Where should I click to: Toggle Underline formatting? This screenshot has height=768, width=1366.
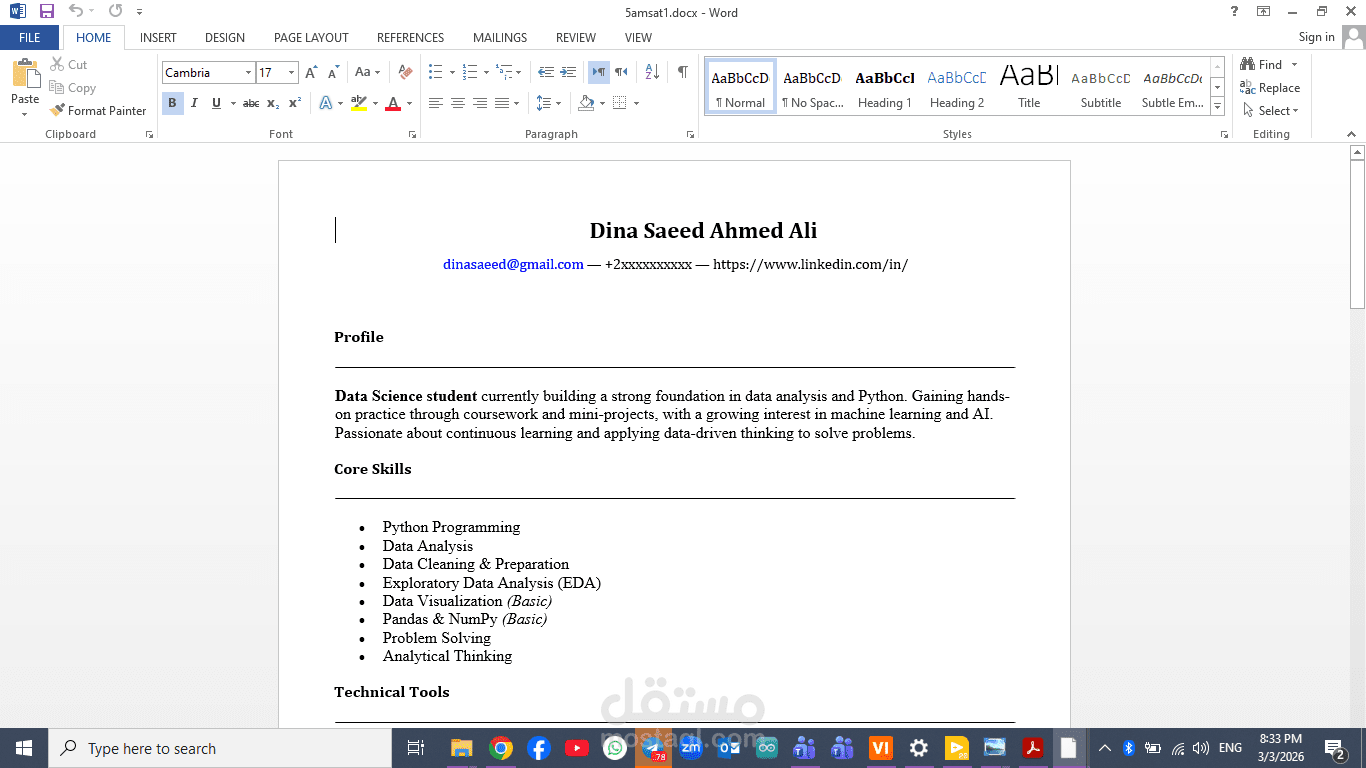pyautogui.click(x=216, y=103)
